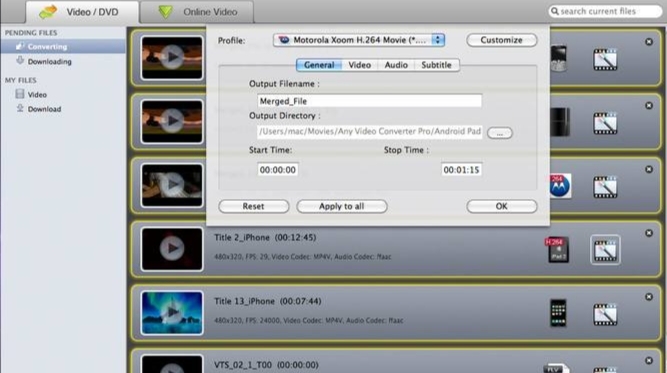Switch to the Online Video tab
667x373 pixels.
(x=197, y=12)
